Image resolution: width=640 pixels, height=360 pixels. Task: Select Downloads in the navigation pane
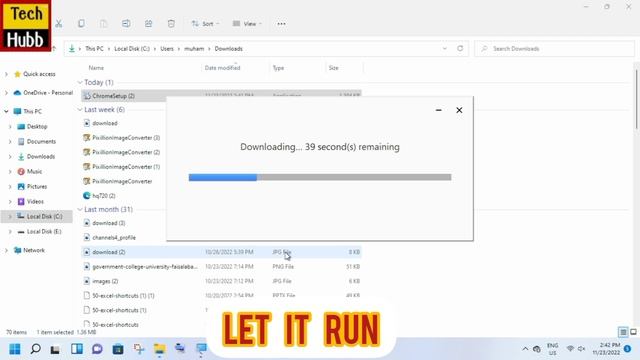tap(40, 157)
